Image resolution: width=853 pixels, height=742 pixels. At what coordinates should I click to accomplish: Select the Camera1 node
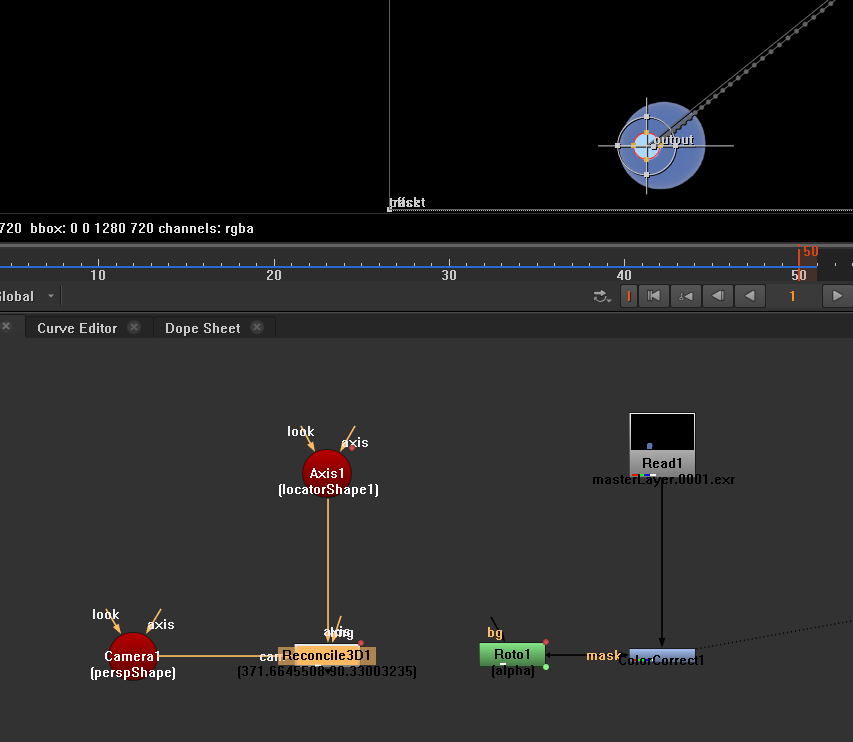click(x=132, y=656)
